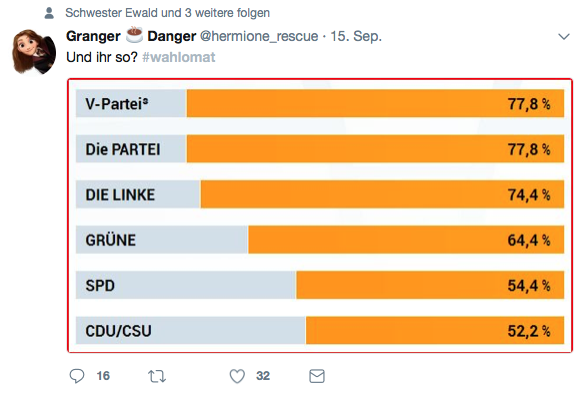This screenshot has height=393, width=581.
Task: Click the person icon beside followers note
Action: [49, 13]
